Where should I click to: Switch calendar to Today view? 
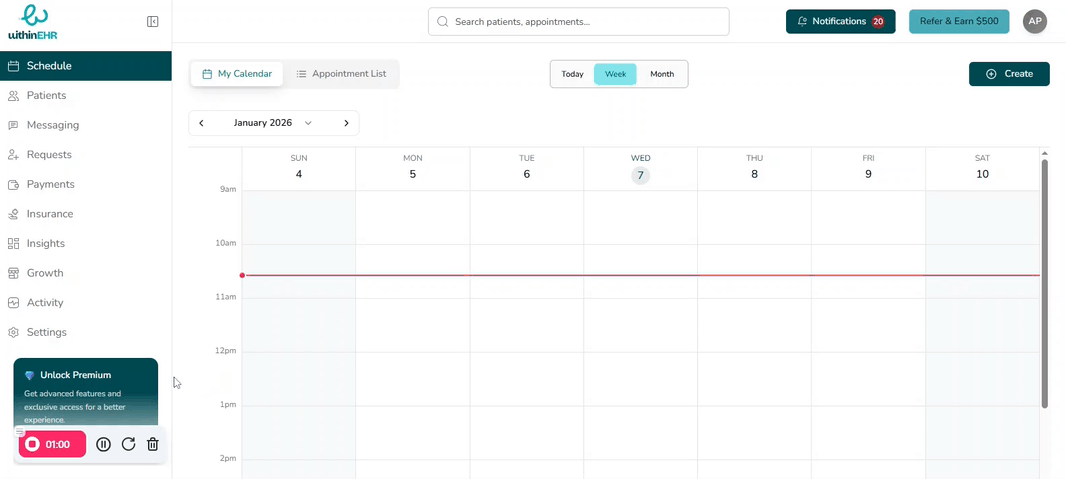(572, 74)
